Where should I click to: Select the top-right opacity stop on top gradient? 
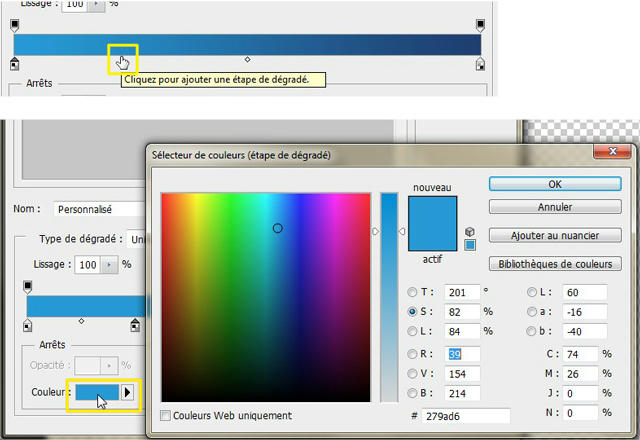(480, 24)
